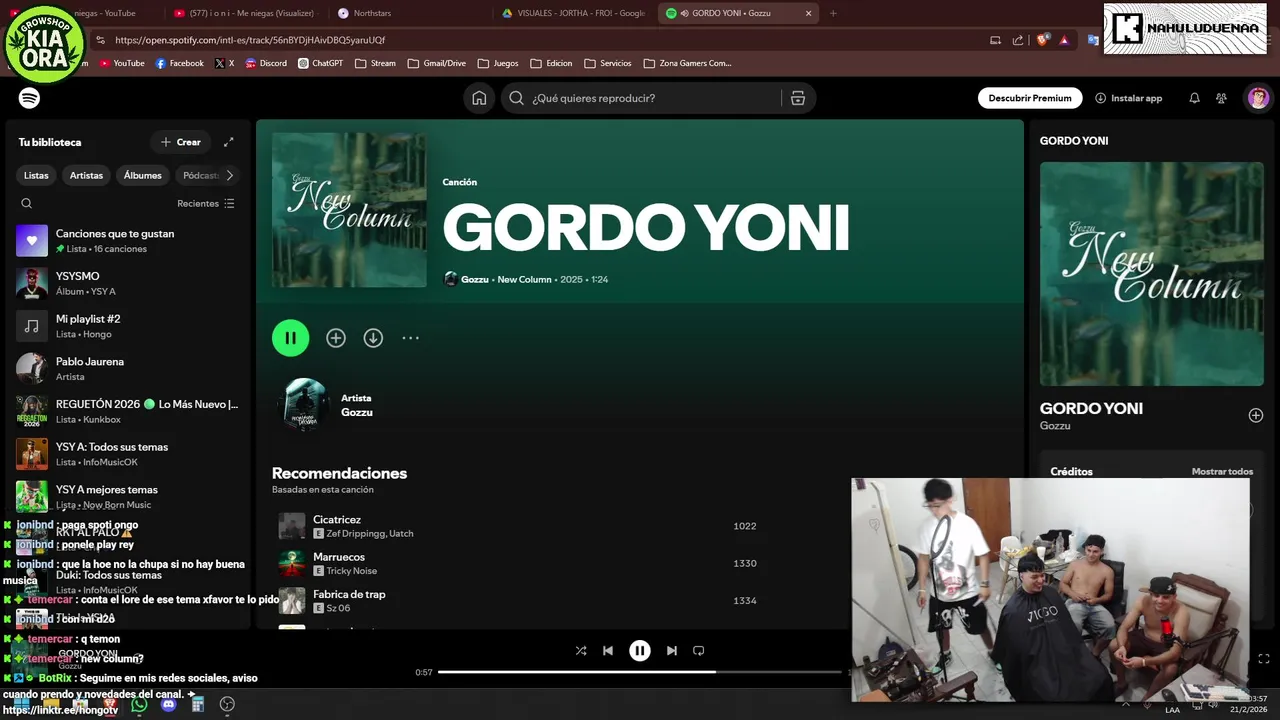The image size is (1280, 720).
Task: Open Zef Drippingg artist link
Action: click(x=358, y=534)
